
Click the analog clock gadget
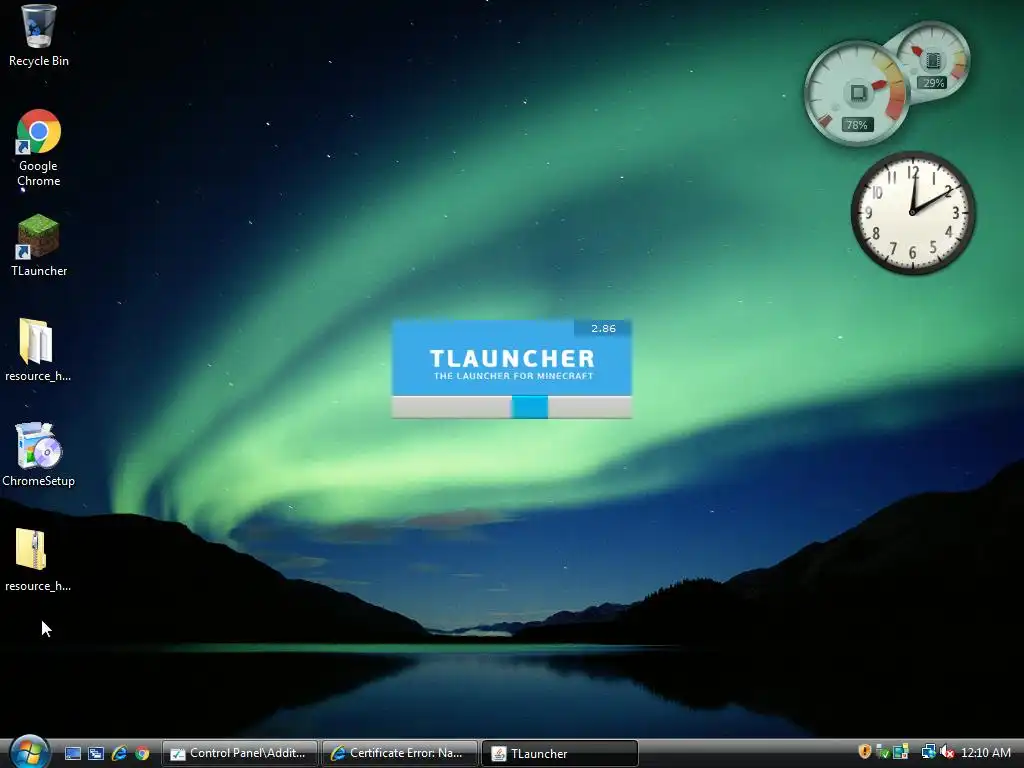pyautogui.click(x=913, y=213)
